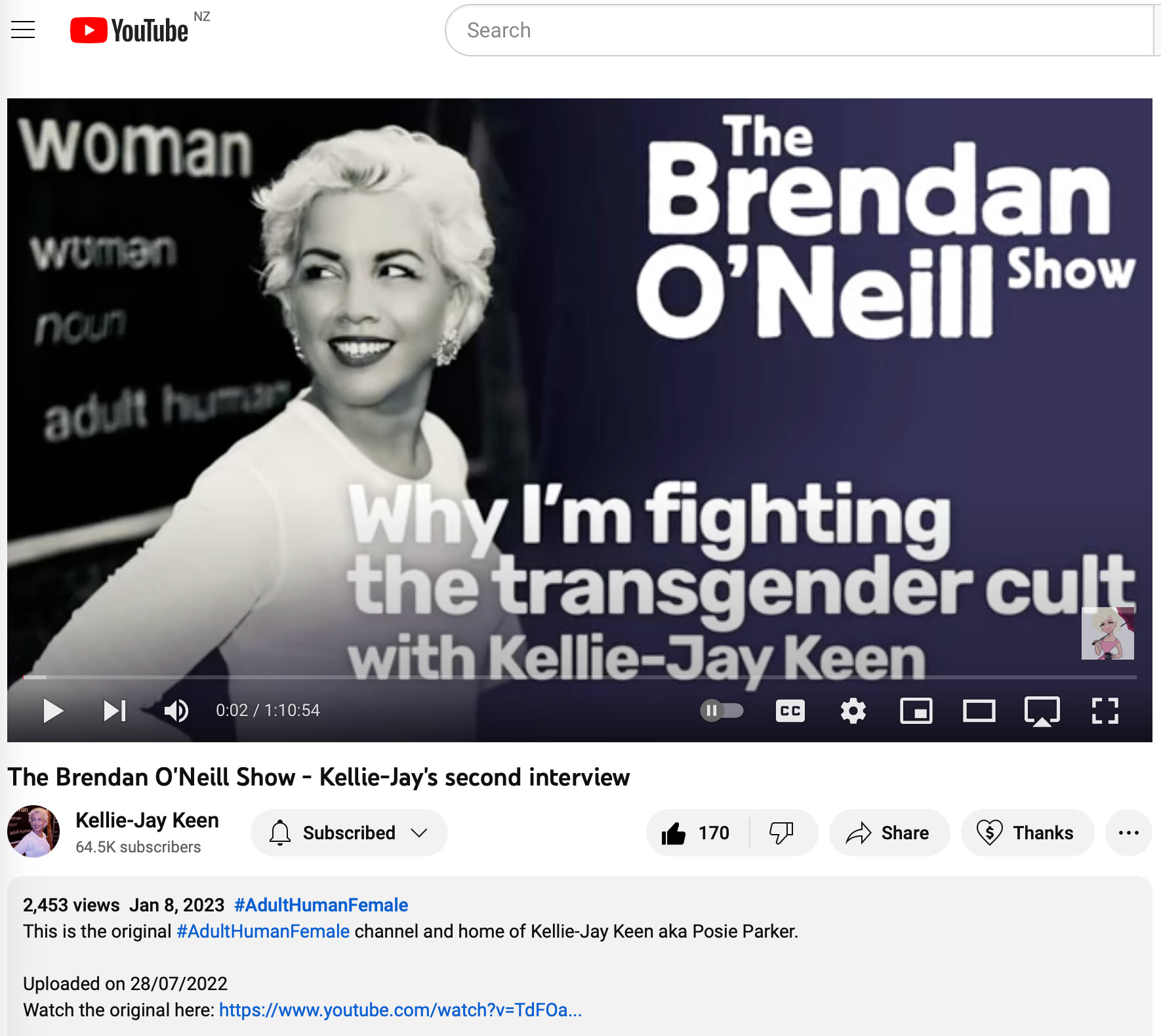This screenshot has height=1036, width=1161.
Task: Turn on closed captions
Action: 790,711
